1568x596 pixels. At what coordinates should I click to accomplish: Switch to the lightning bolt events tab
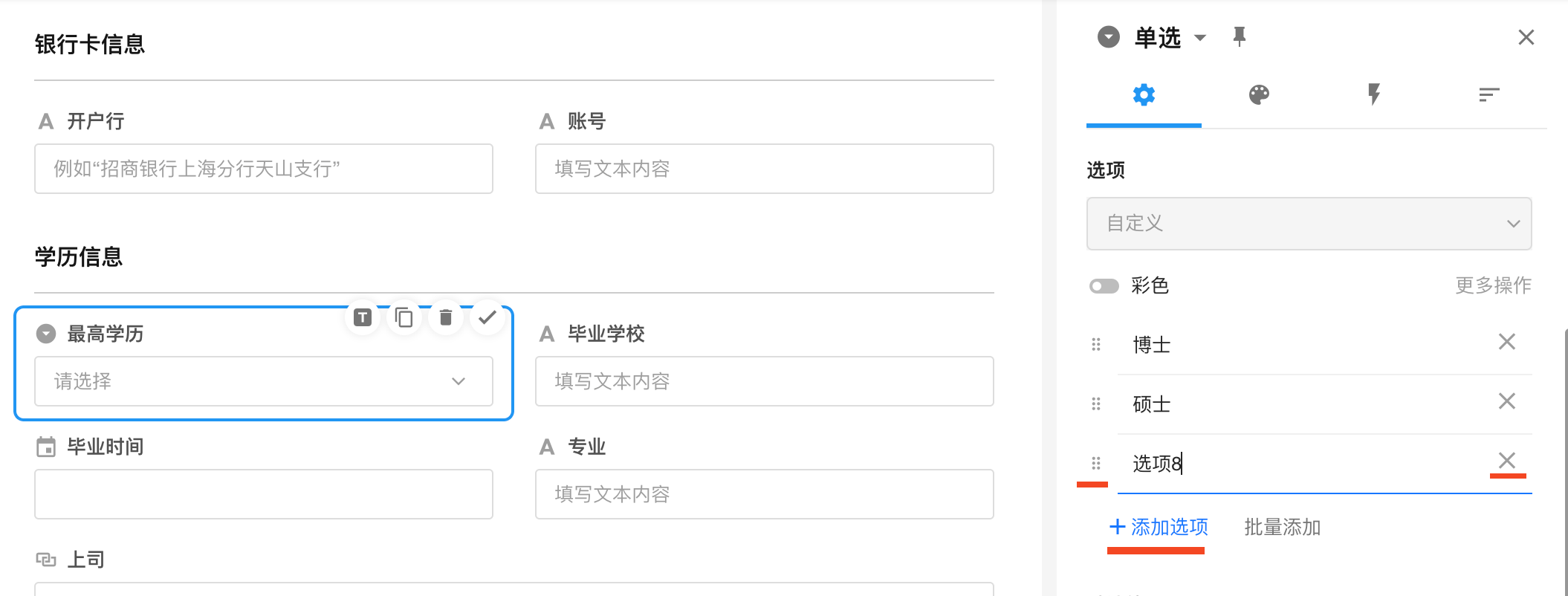coord(1374,95)
